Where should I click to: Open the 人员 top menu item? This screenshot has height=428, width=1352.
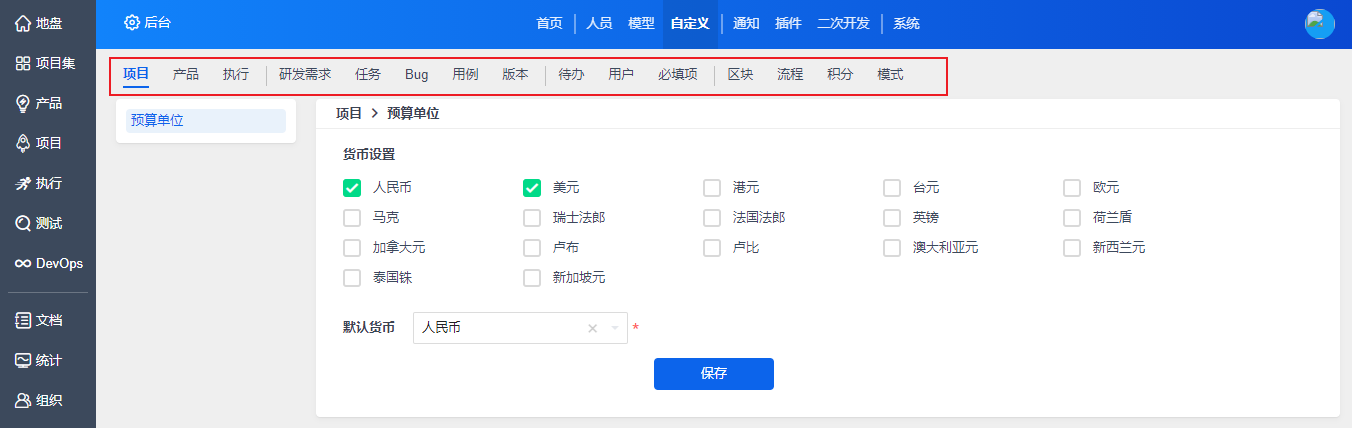coord(599,23)
